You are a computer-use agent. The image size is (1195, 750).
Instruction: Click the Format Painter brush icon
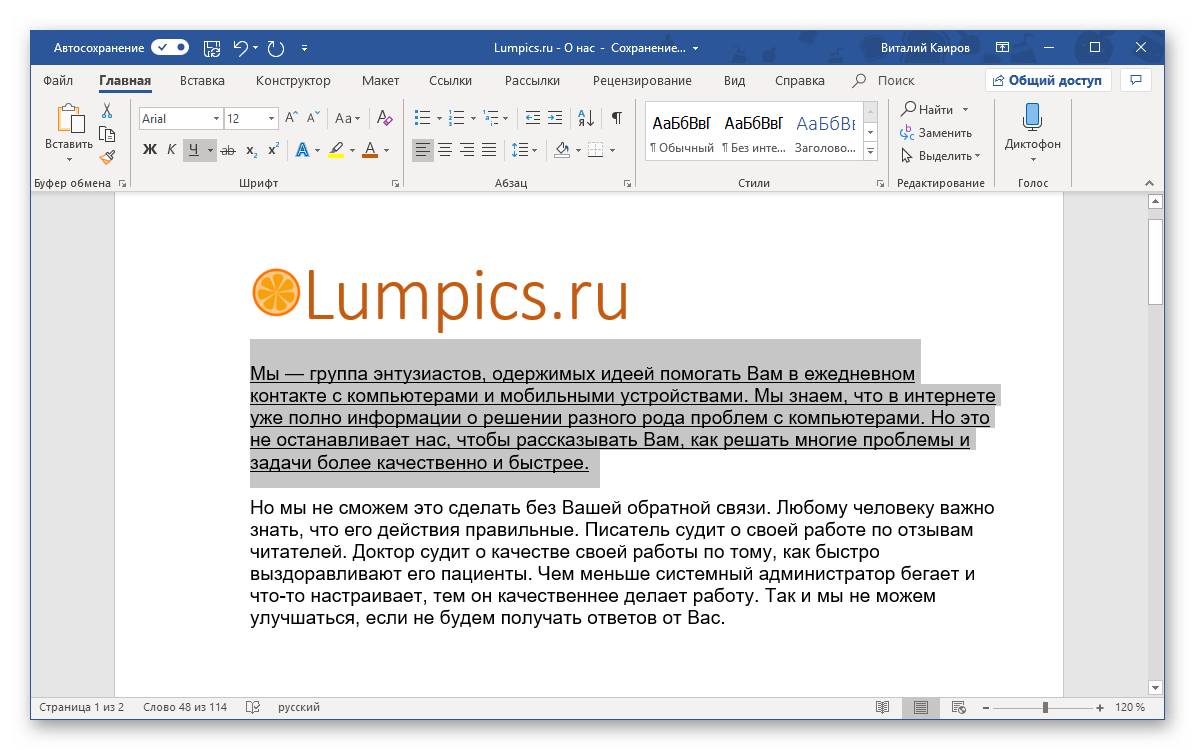coord(107,156)
